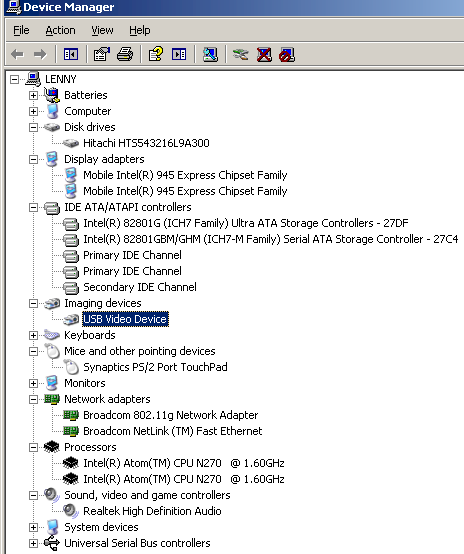Select the Computer category label
464x554 pixels.
[x=88, y=111]
